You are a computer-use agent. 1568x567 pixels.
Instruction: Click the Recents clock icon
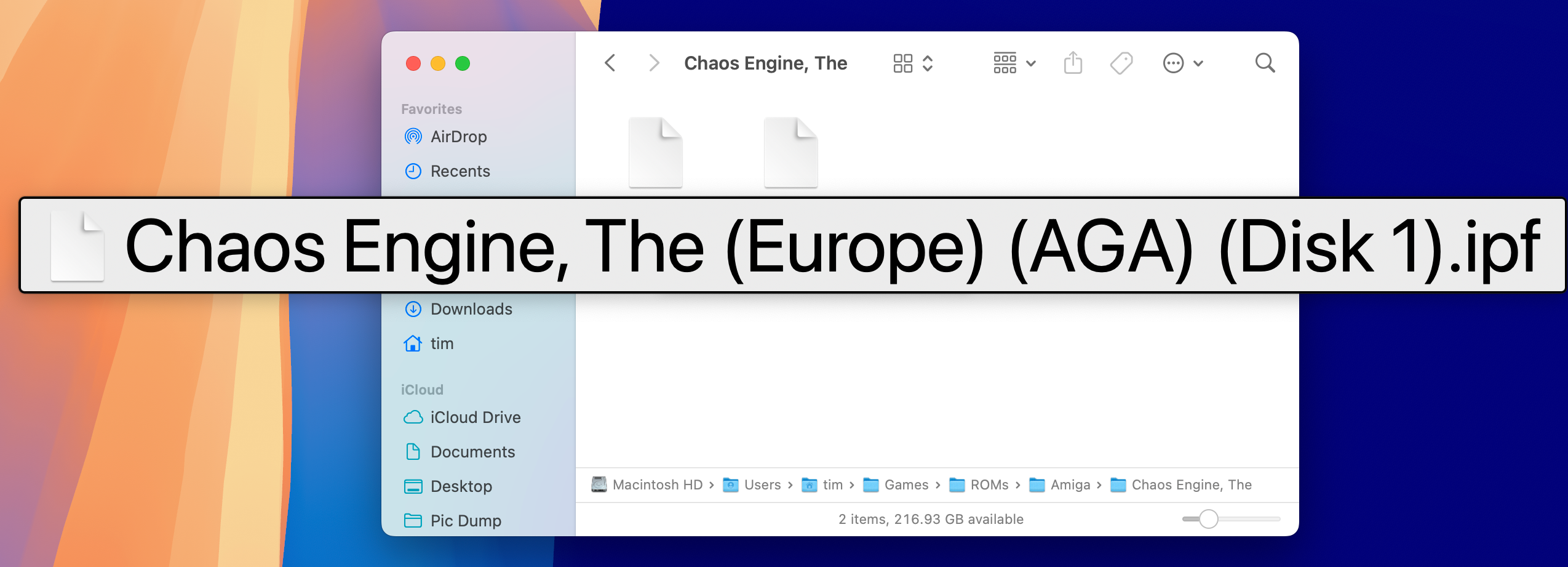[413, 171]
